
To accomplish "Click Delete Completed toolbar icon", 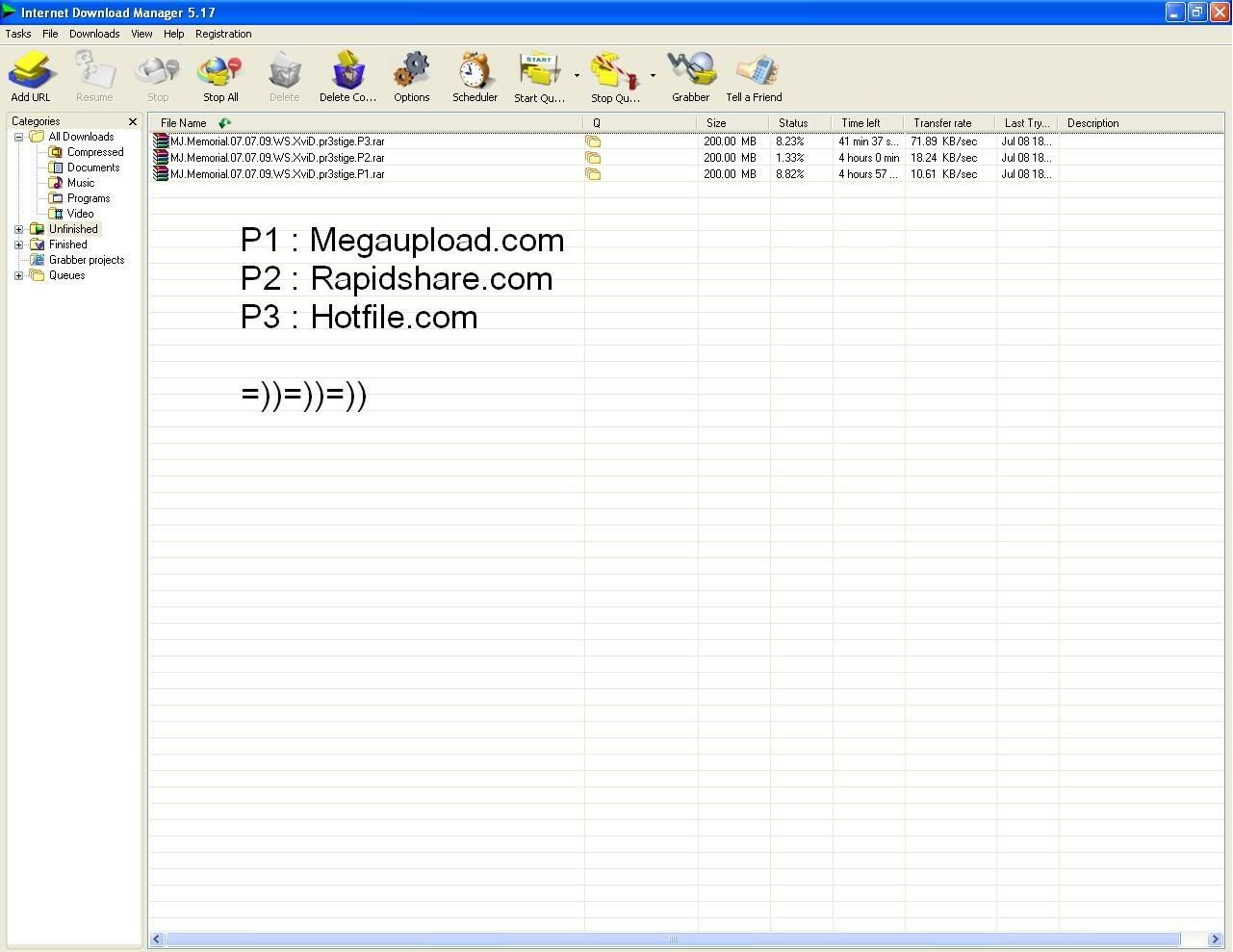I will pos(347,71).
